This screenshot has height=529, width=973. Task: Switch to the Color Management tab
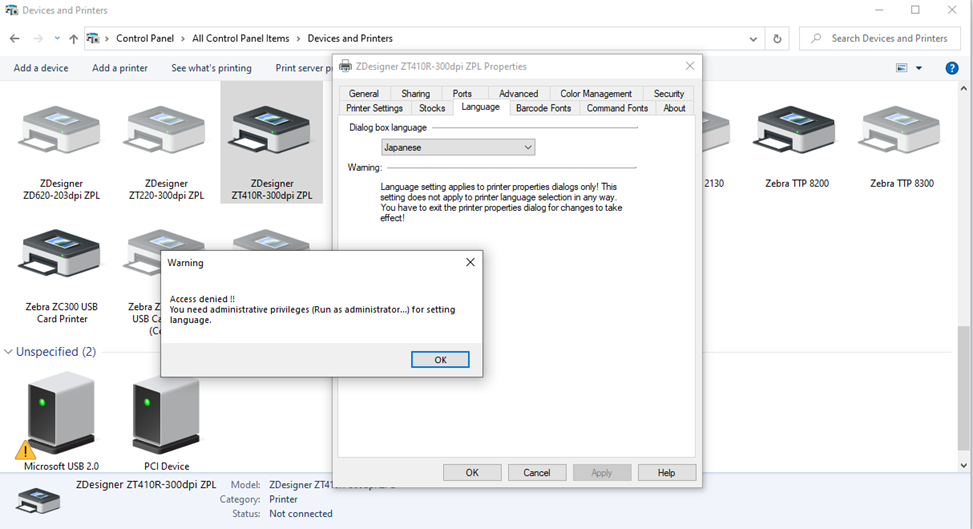596,93
